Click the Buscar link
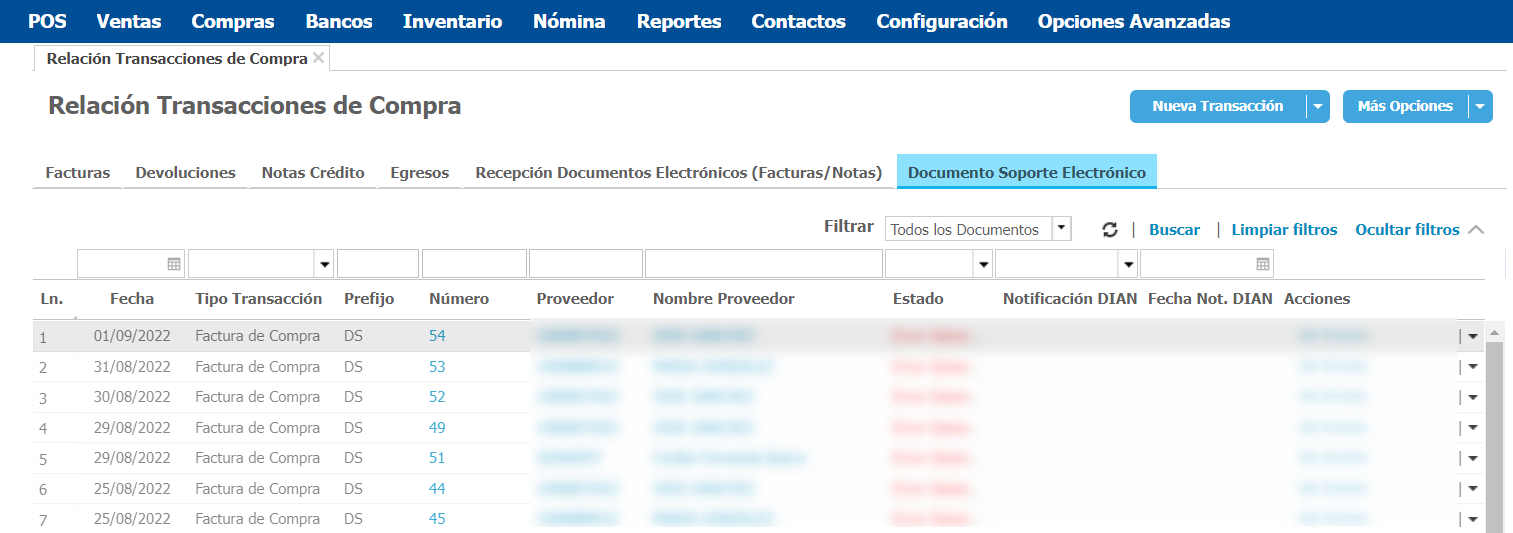Screen dimensions: 1513x533 (x=1174, y=230)
